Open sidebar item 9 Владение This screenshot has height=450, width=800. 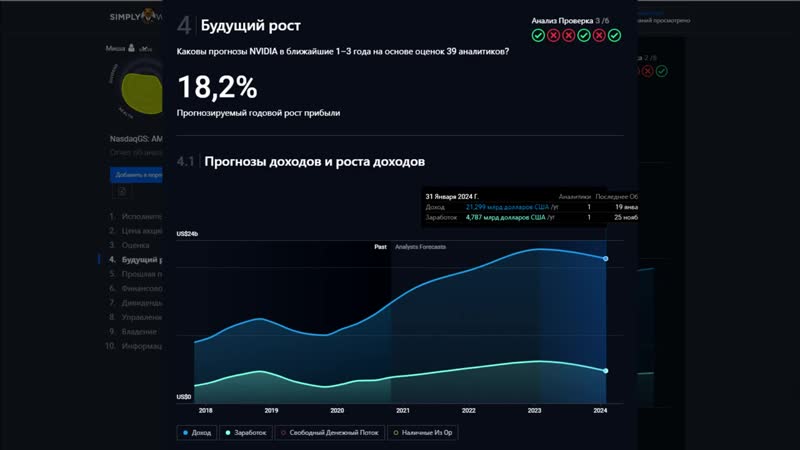tap(133, 332)
